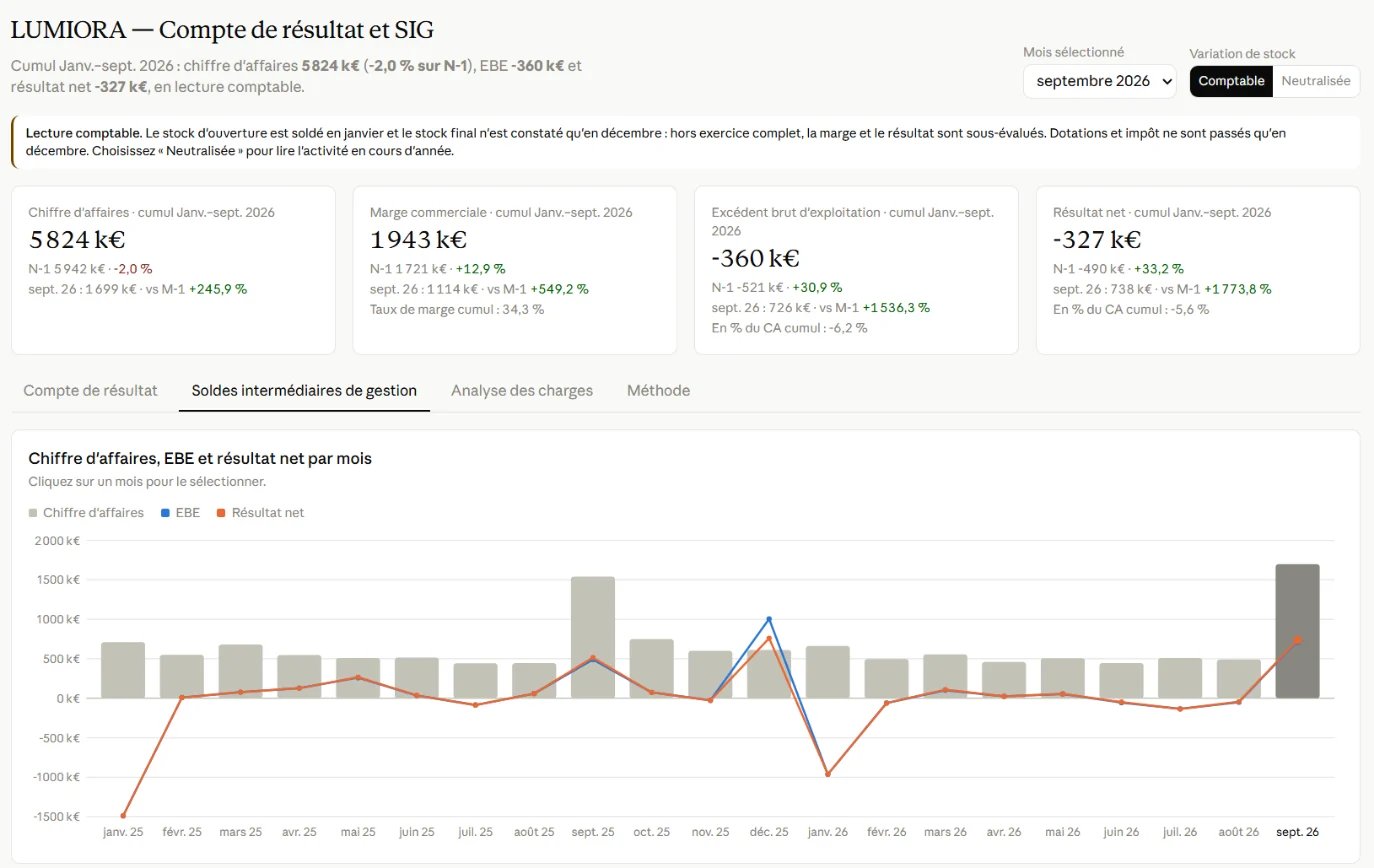Open the Compte de résultat tab

[90, 390]
